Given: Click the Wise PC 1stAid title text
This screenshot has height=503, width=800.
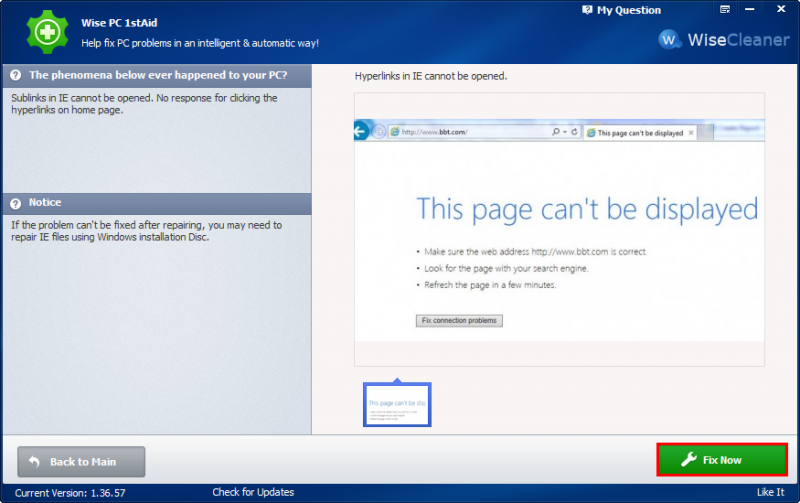Looking at the screenshot, I should (x=119, y=23).
